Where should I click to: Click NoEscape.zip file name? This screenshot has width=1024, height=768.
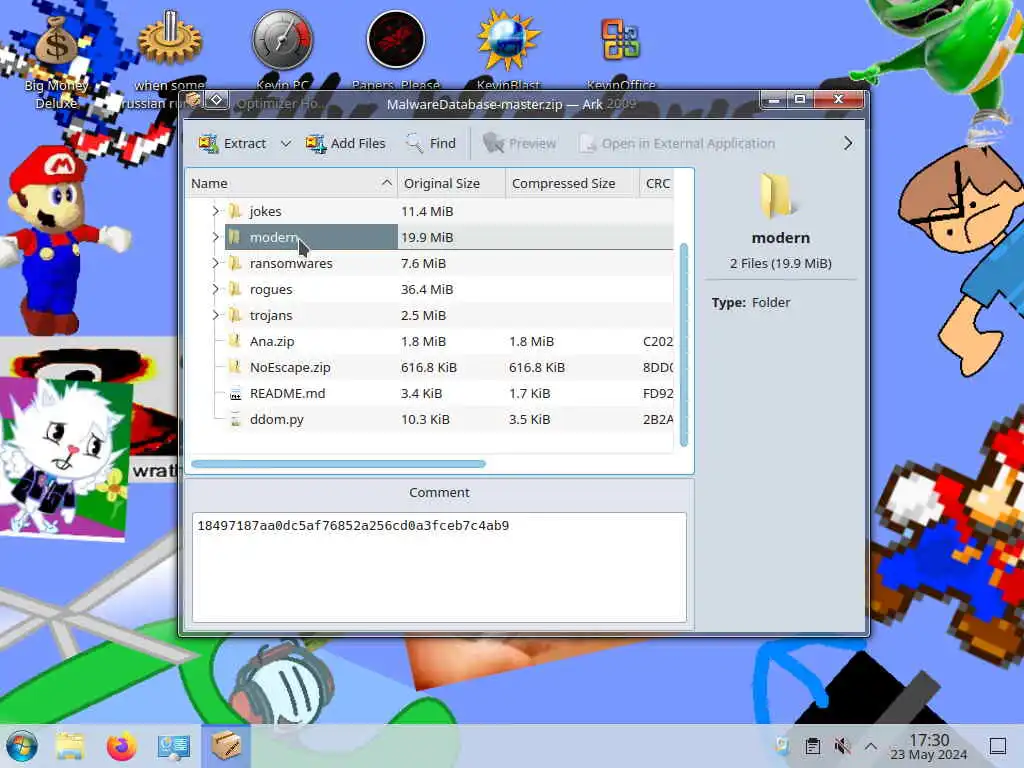point(290,367)
